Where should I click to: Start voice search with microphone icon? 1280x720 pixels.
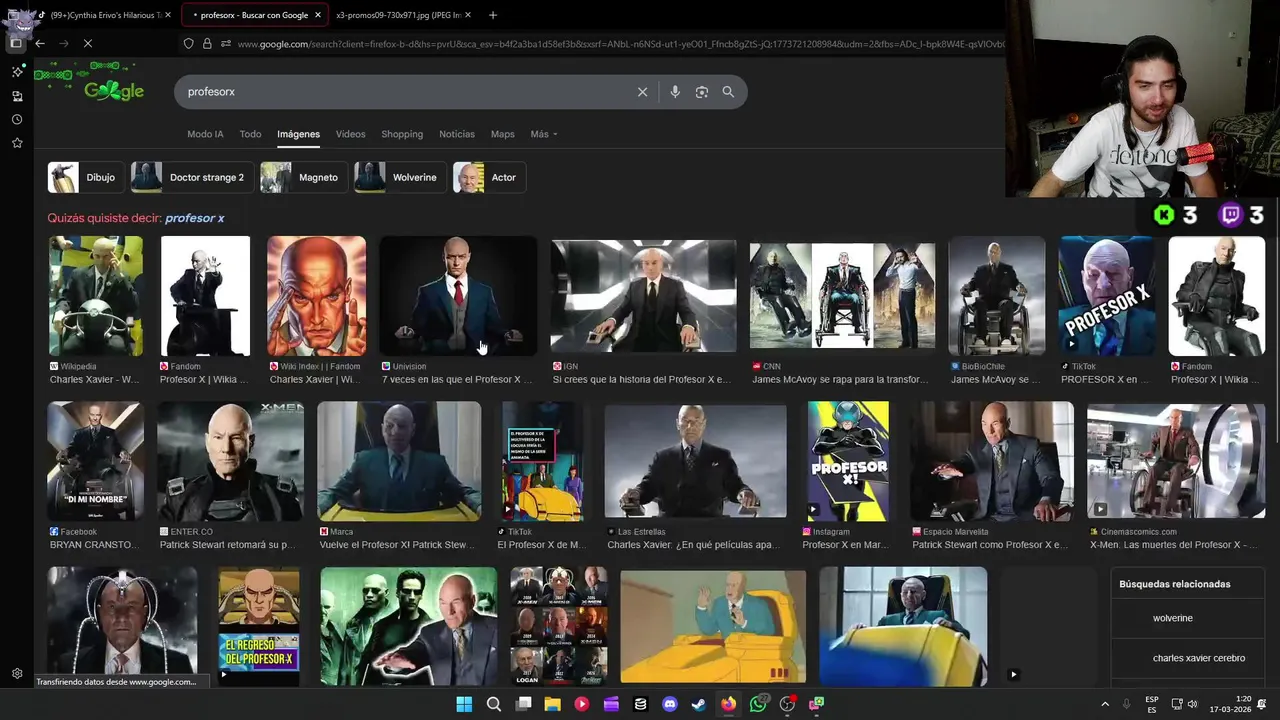(x=675, y=92)
